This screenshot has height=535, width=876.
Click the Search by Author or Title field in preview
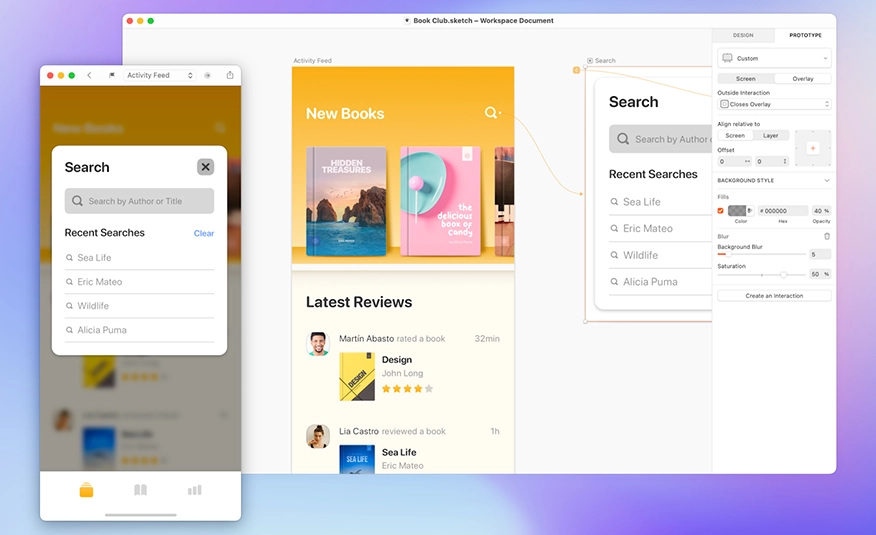pos(139,200)
